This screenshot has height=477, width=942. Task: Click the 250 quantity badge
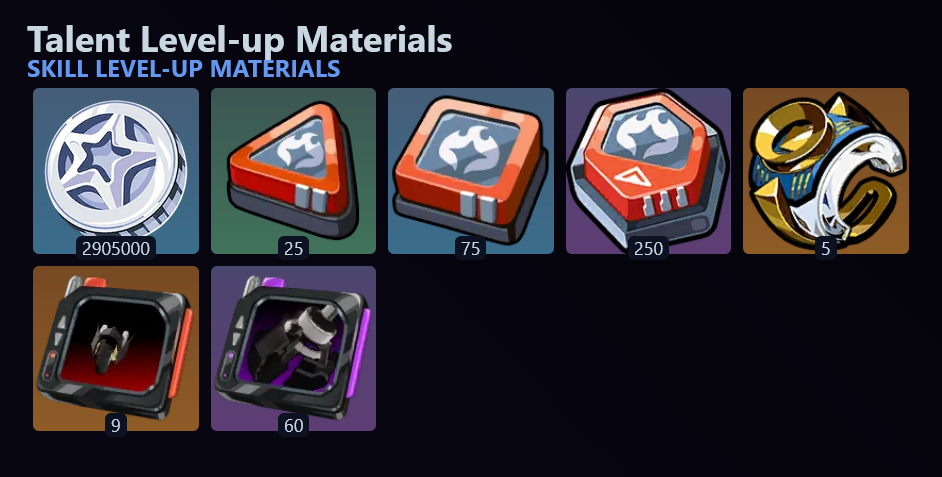coord(648,248)
